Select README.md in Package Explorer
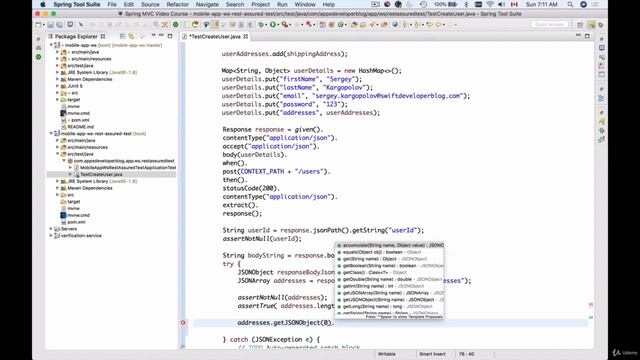640x360 pixels. [x=80, y=127]
